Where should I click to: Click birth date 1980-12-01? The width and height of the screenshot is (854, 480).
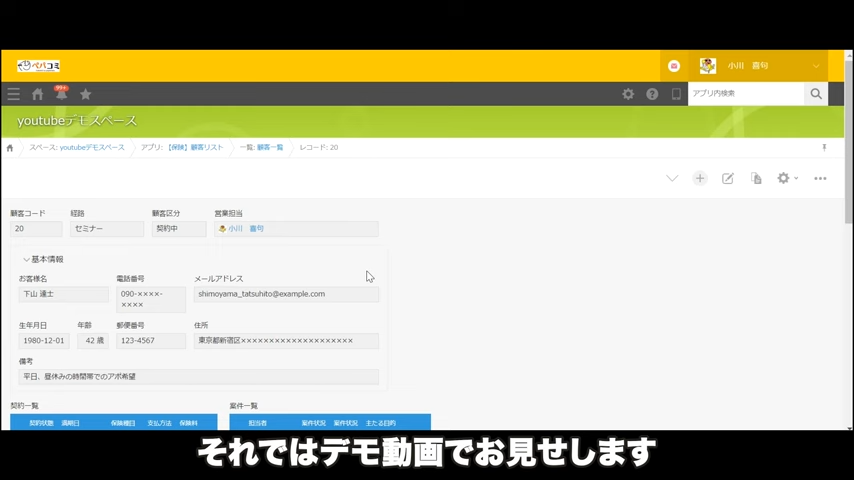click(x=44, y=341)
